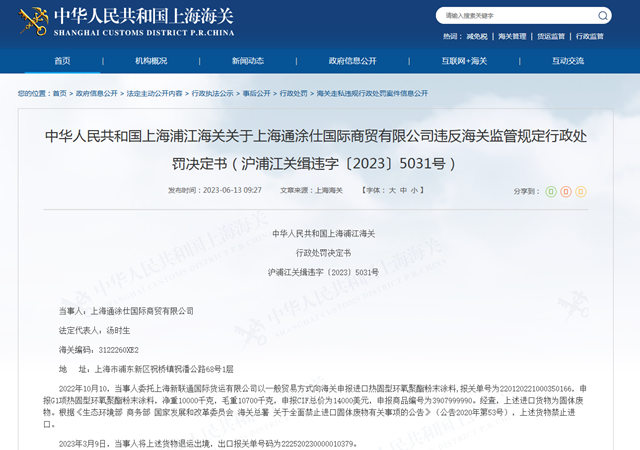This screenshot has height=450, width=640.
Task: Open the 新闻动态 navigation tab
Action: point(248,61)
